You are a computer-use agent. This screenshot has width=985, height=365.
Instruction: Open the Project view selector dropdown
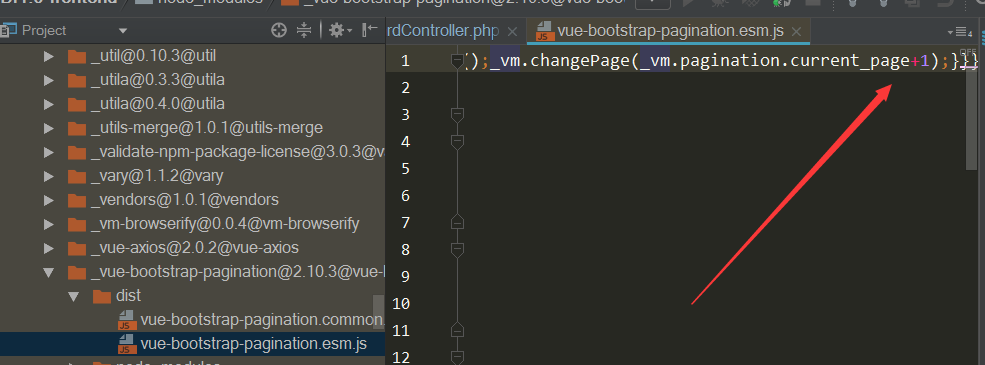pos(122,30)
